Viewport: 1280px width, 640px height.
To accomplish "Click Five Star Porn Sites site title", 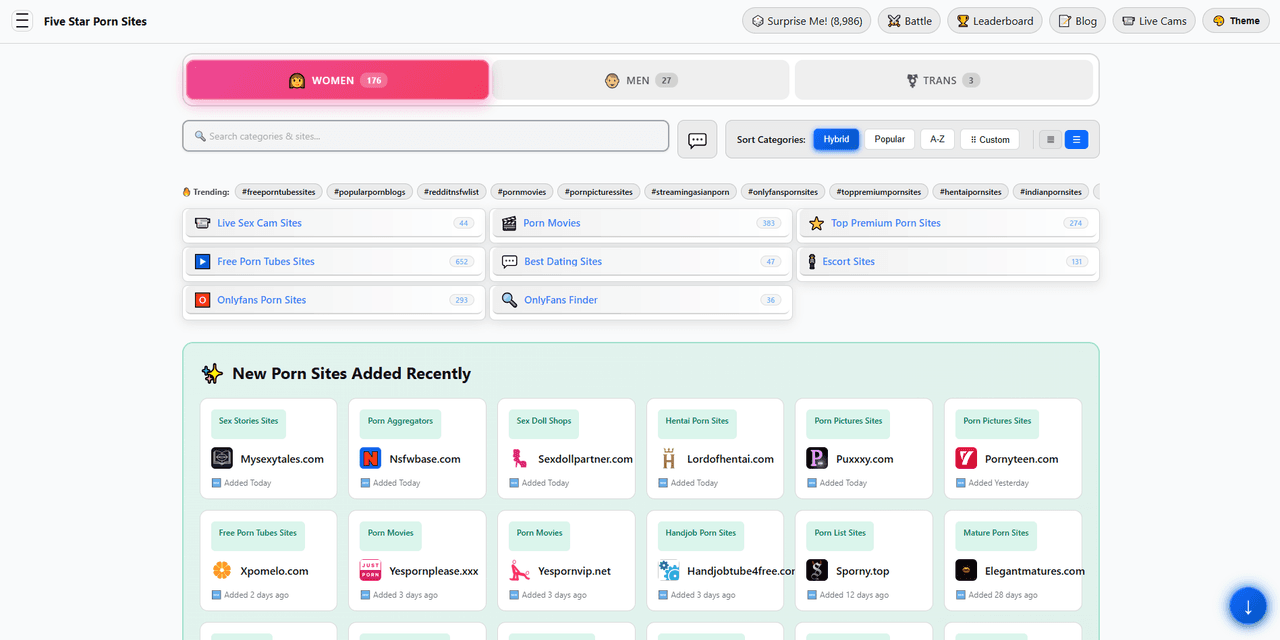I will click(x=95, y=21).
